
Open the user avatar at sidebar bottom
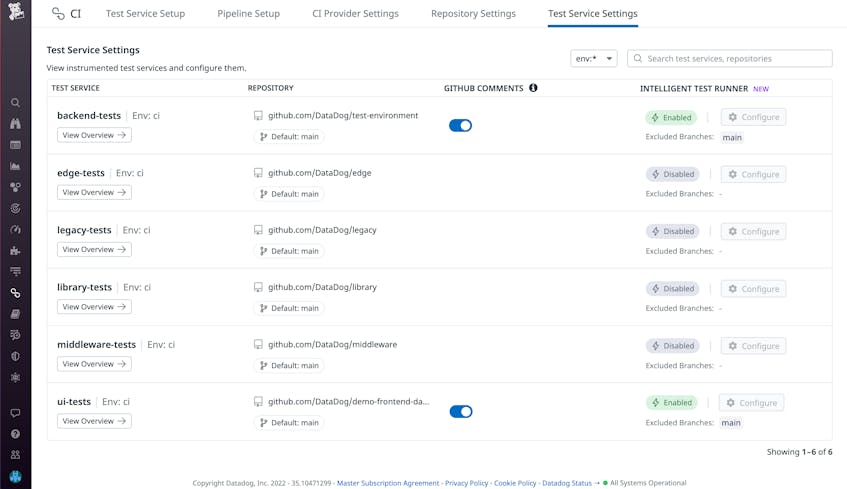point(15,477)
